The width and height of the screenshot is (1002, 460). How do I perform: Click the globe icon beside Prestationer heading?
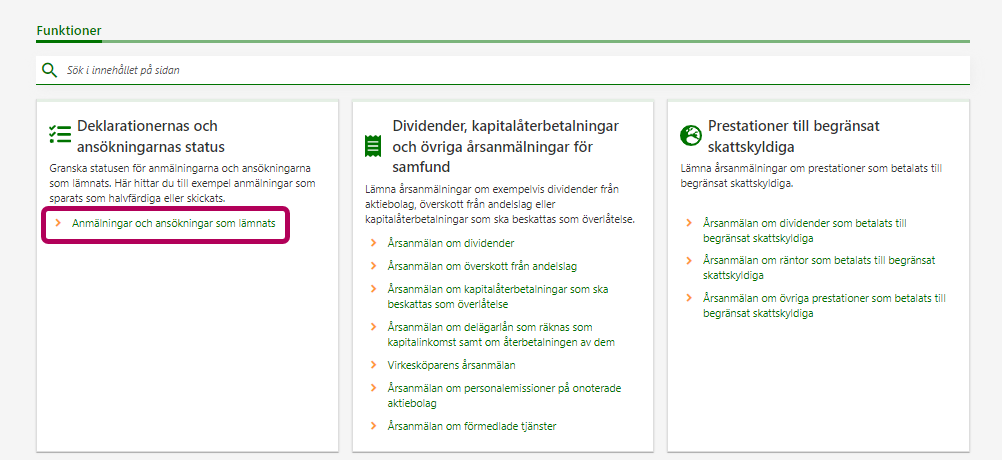tap(690, 135)
